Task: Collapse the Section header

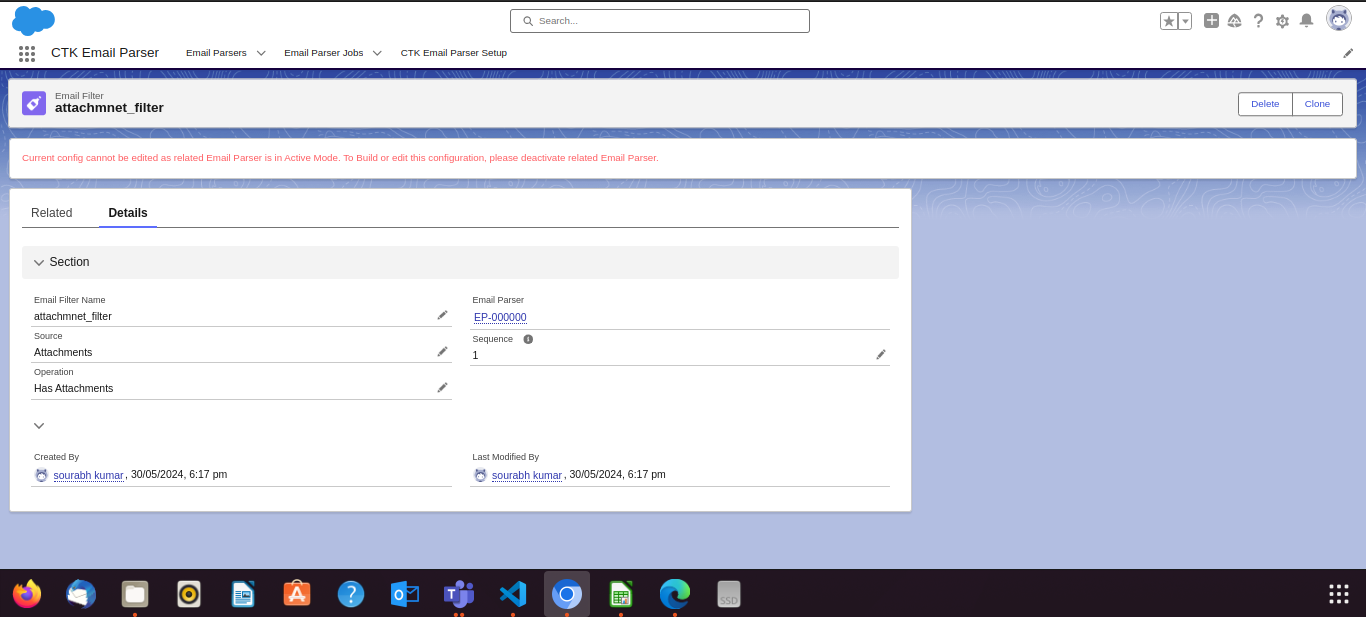Action: tap(460, 262)
